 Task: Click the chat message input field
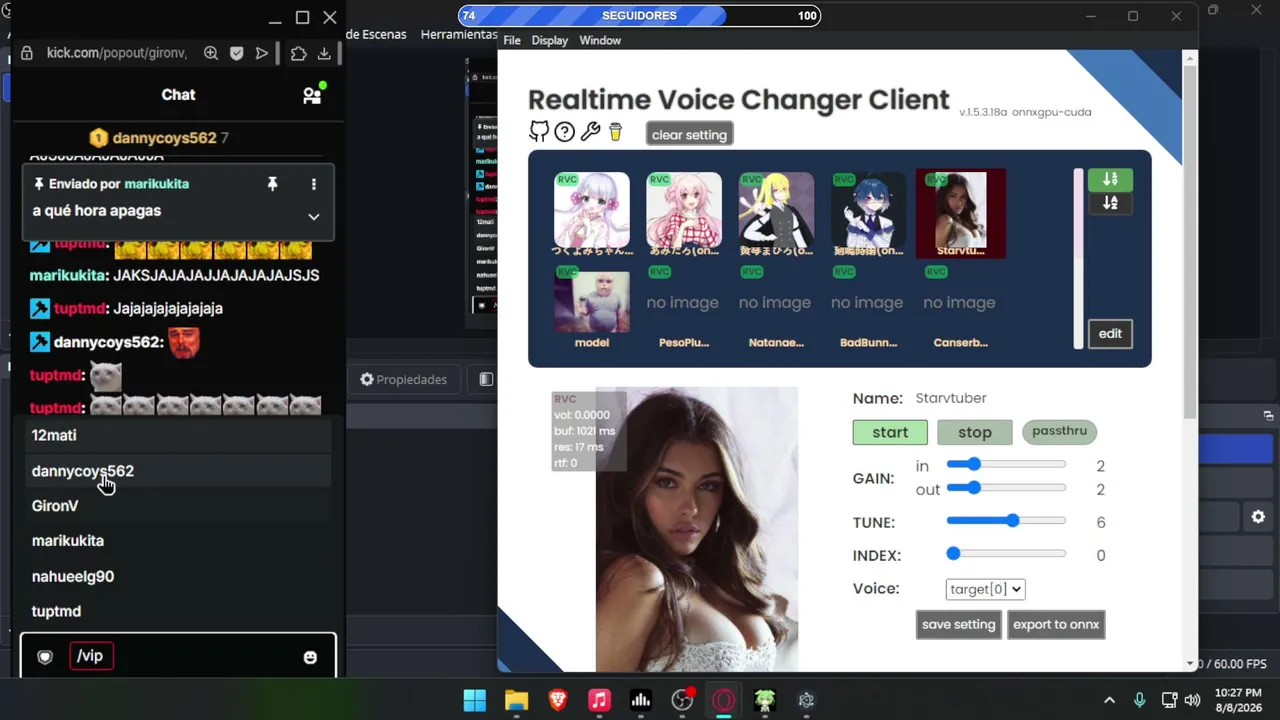tap(178, 656)
